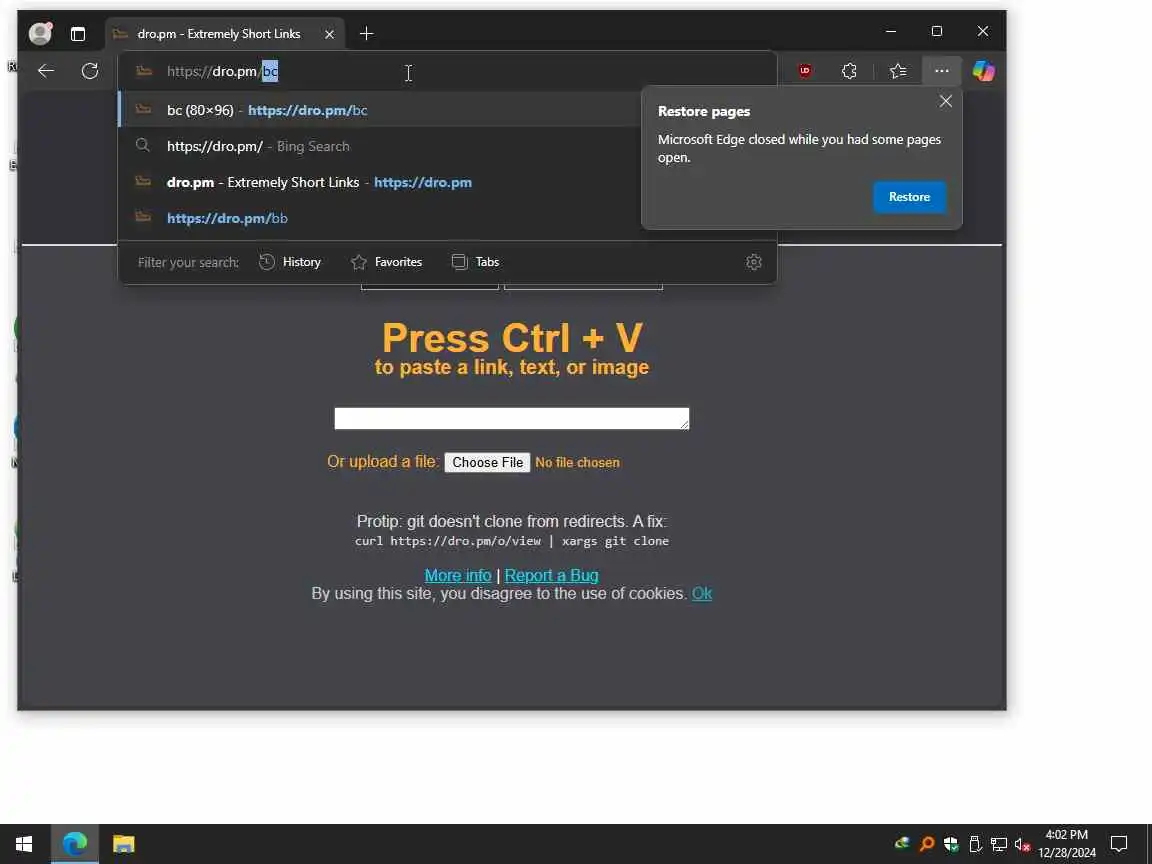Open the Report a Bug link
This screenshot has width=1152, height=864.
551,575
